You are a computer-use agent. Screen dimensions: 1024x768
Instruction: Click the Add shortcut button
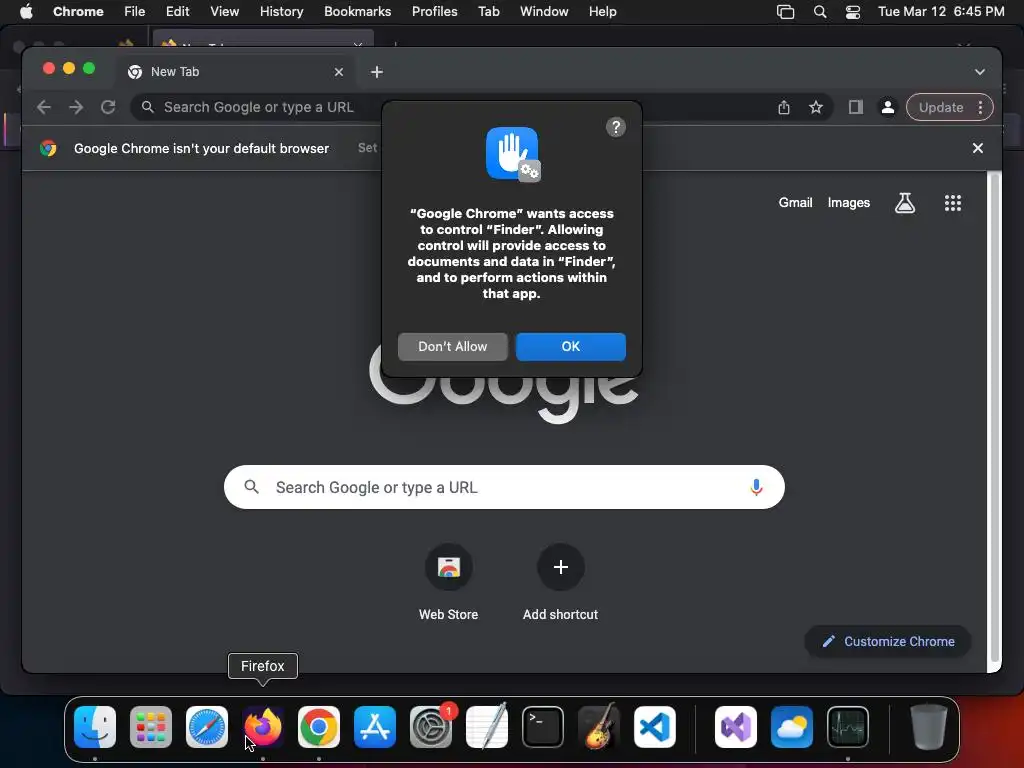[560, 581]
